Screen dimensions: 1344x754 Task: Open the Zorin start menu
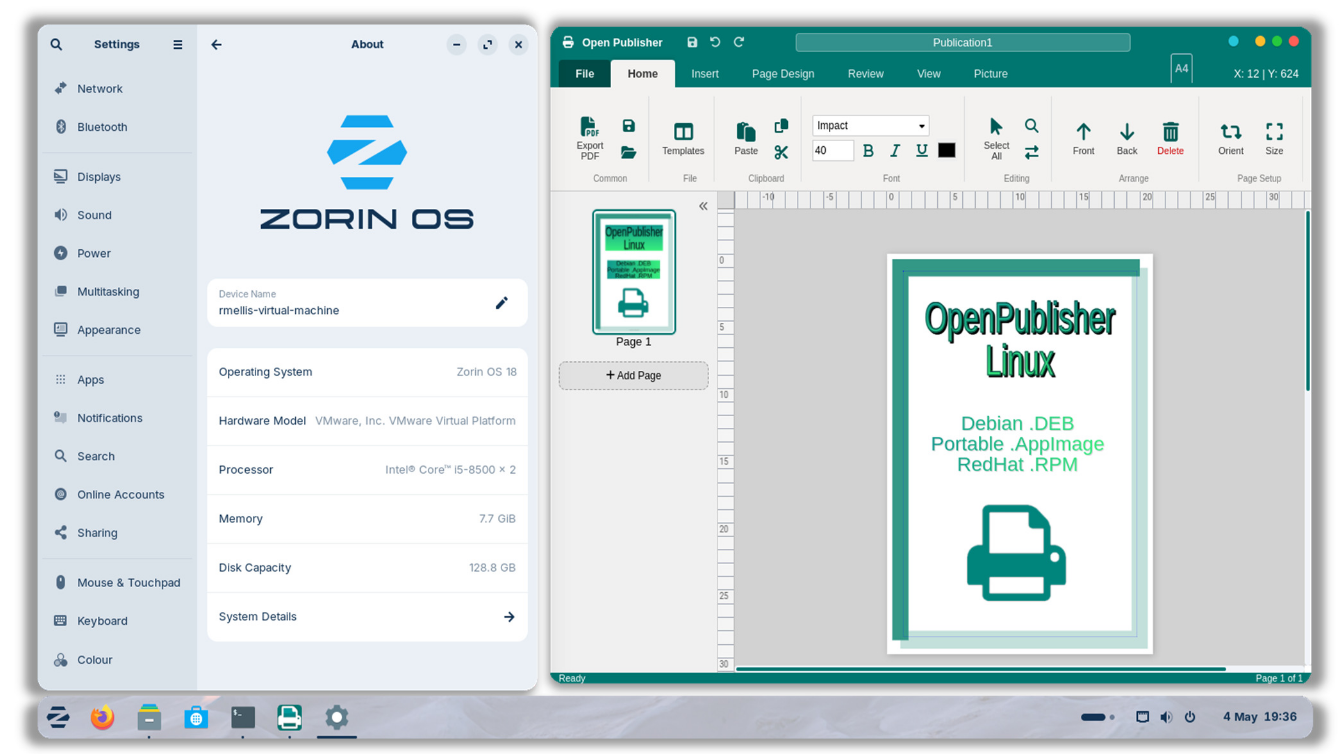pos(58,717)
